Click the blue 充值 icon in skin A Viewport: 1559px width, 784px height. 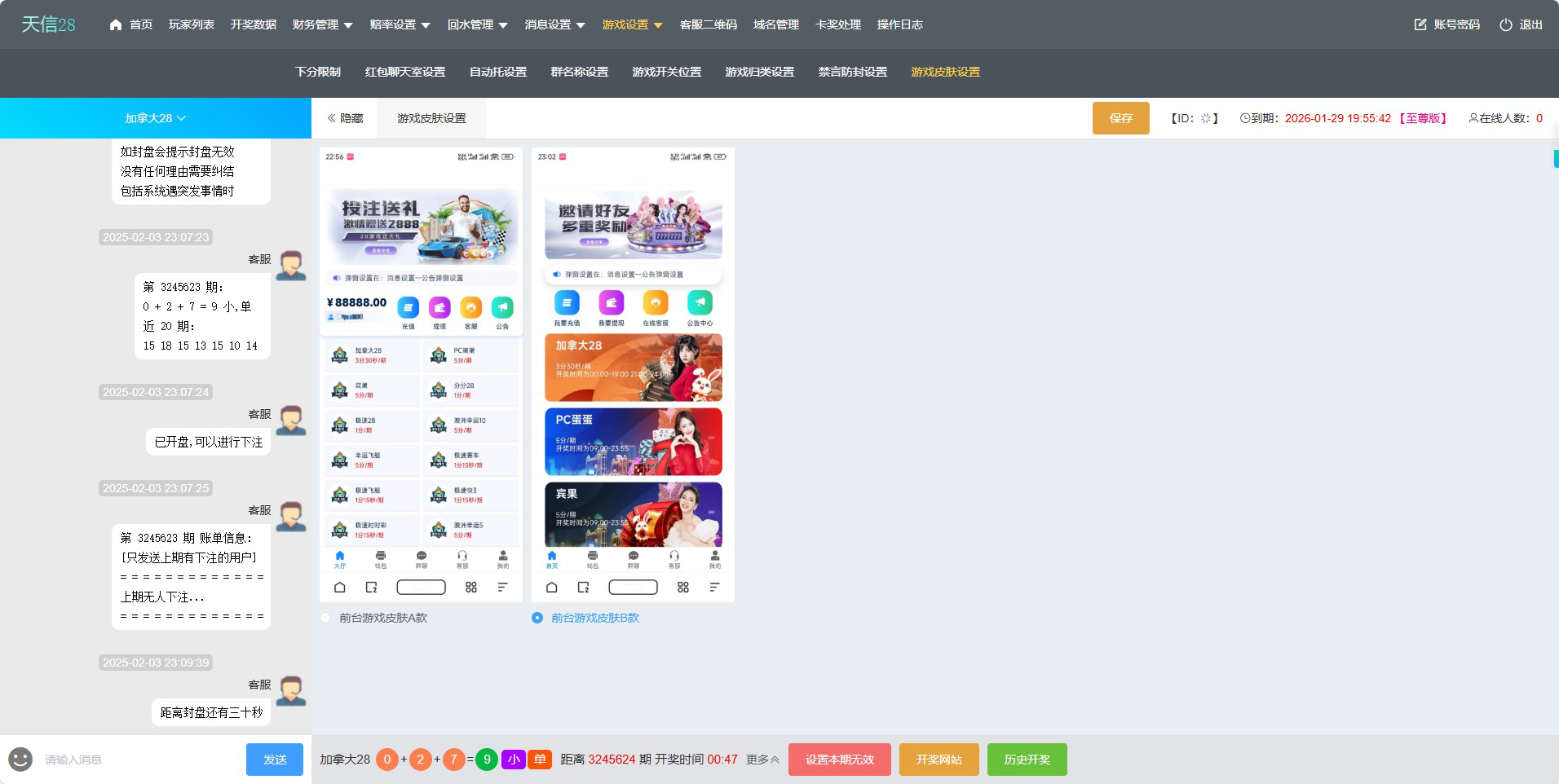tap(408, 307)
